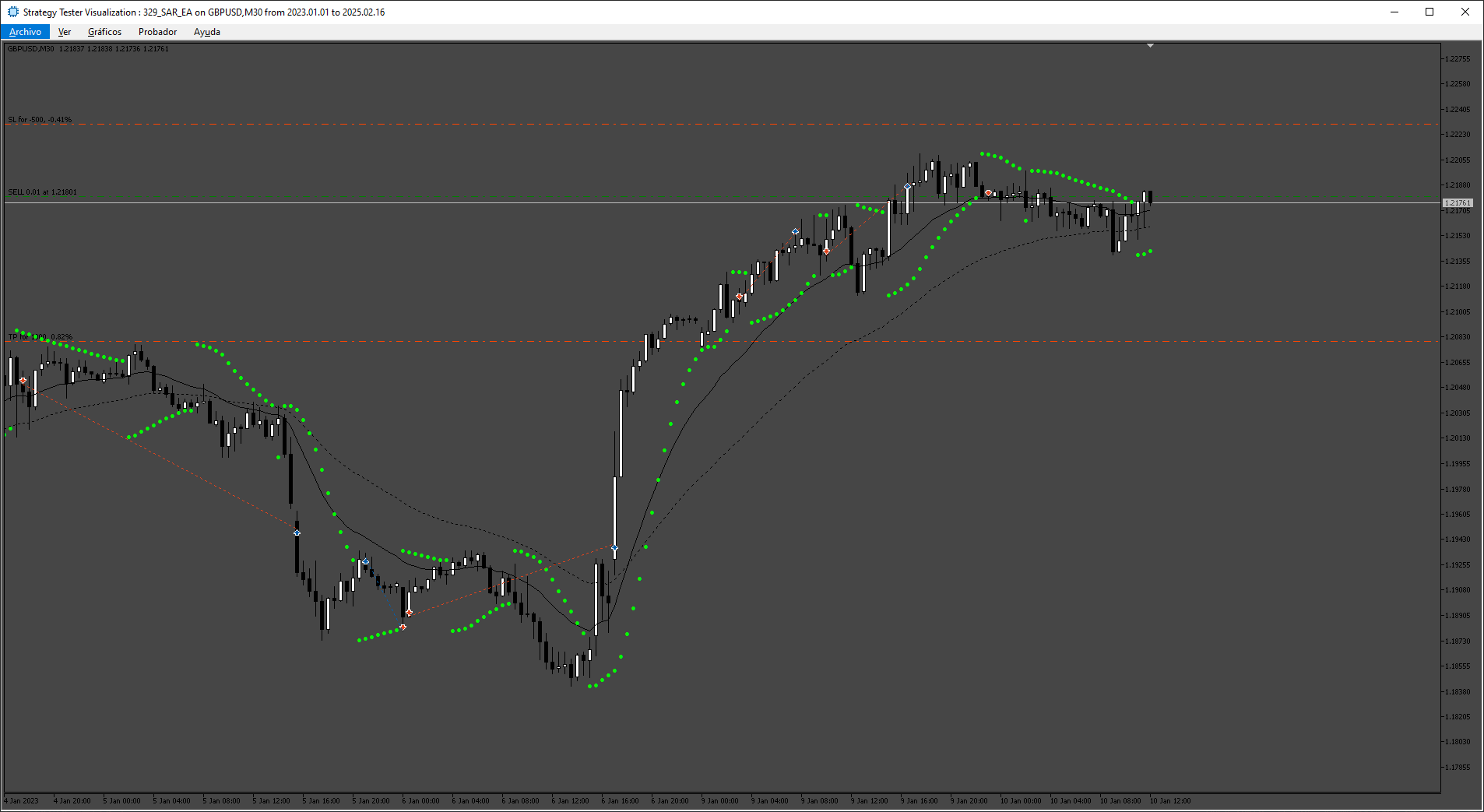Click the 9 Jan 00:00 time label
1484x812 pixels.
pyautogui.click(x=719, y=800)
